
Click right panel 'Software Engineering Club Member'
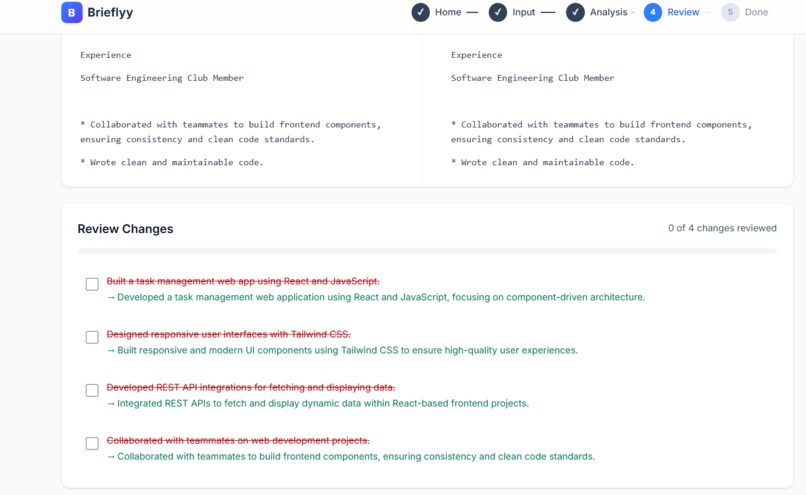[533, 78]
